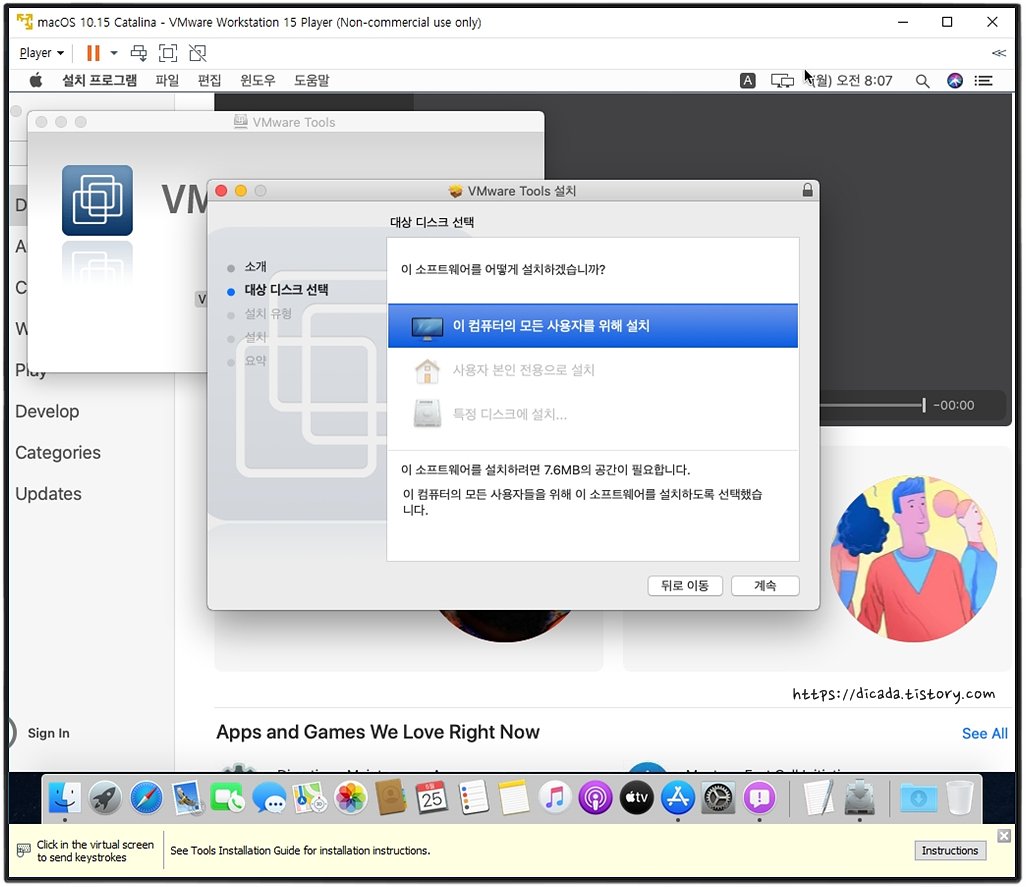Screen dimensions: 1026x887
Task: Collapse the VMware toolbar with double chevron
Action: pos(999,53)
